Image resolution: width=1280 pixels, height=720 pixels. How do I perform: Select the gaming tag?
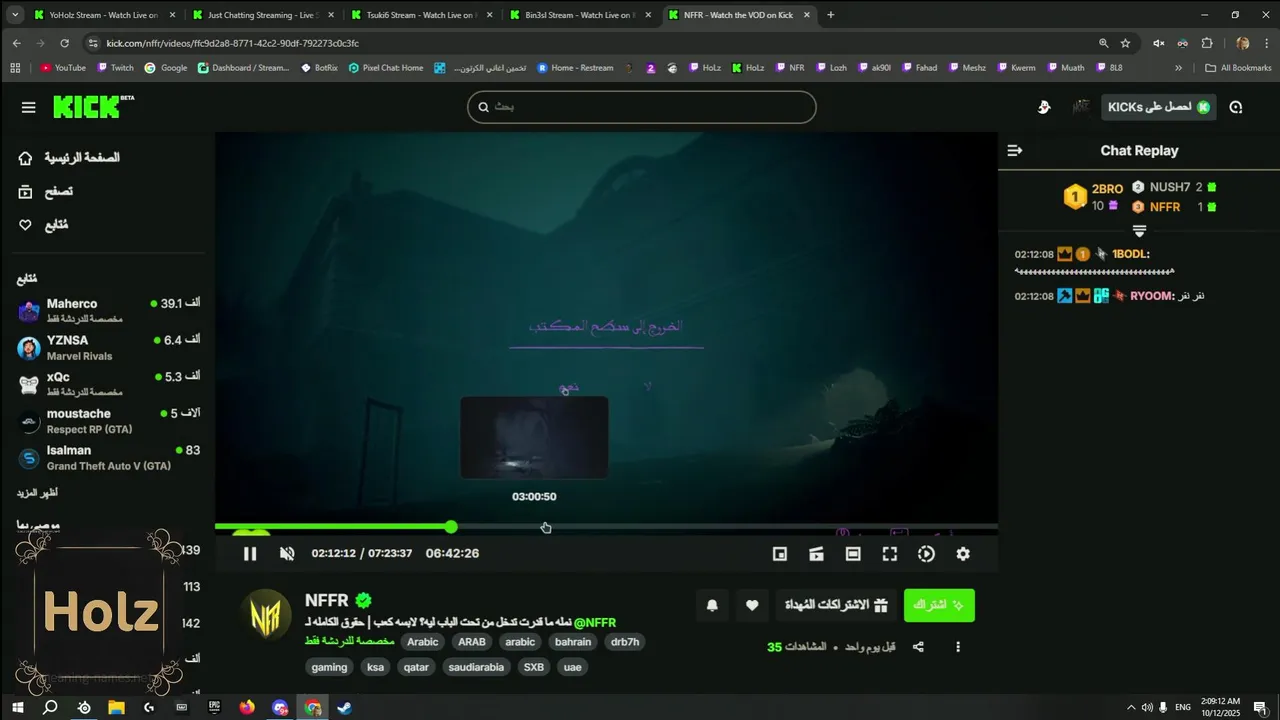329,667
